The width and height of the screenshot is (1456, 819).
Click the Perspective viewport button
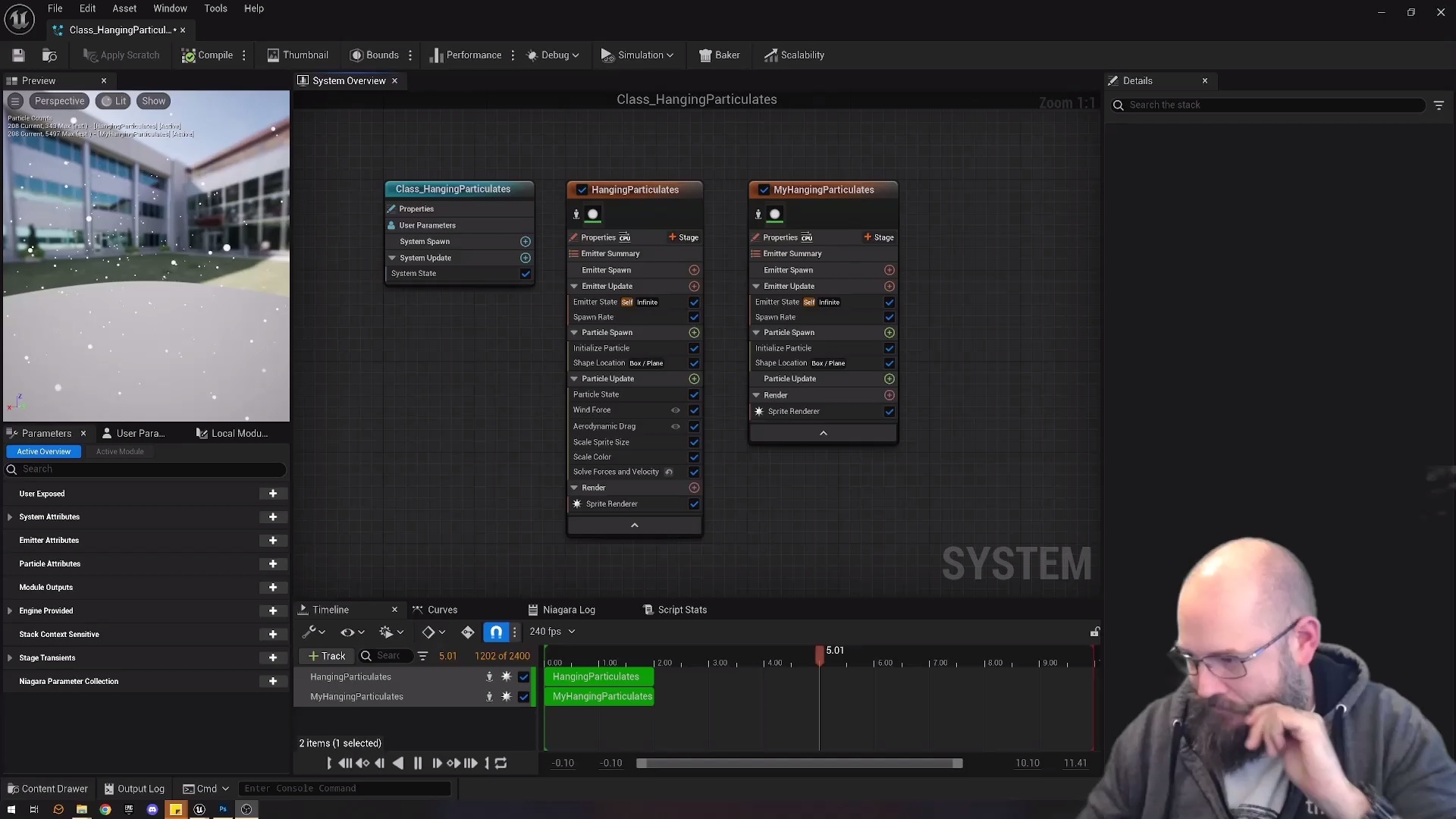(59, 101)
